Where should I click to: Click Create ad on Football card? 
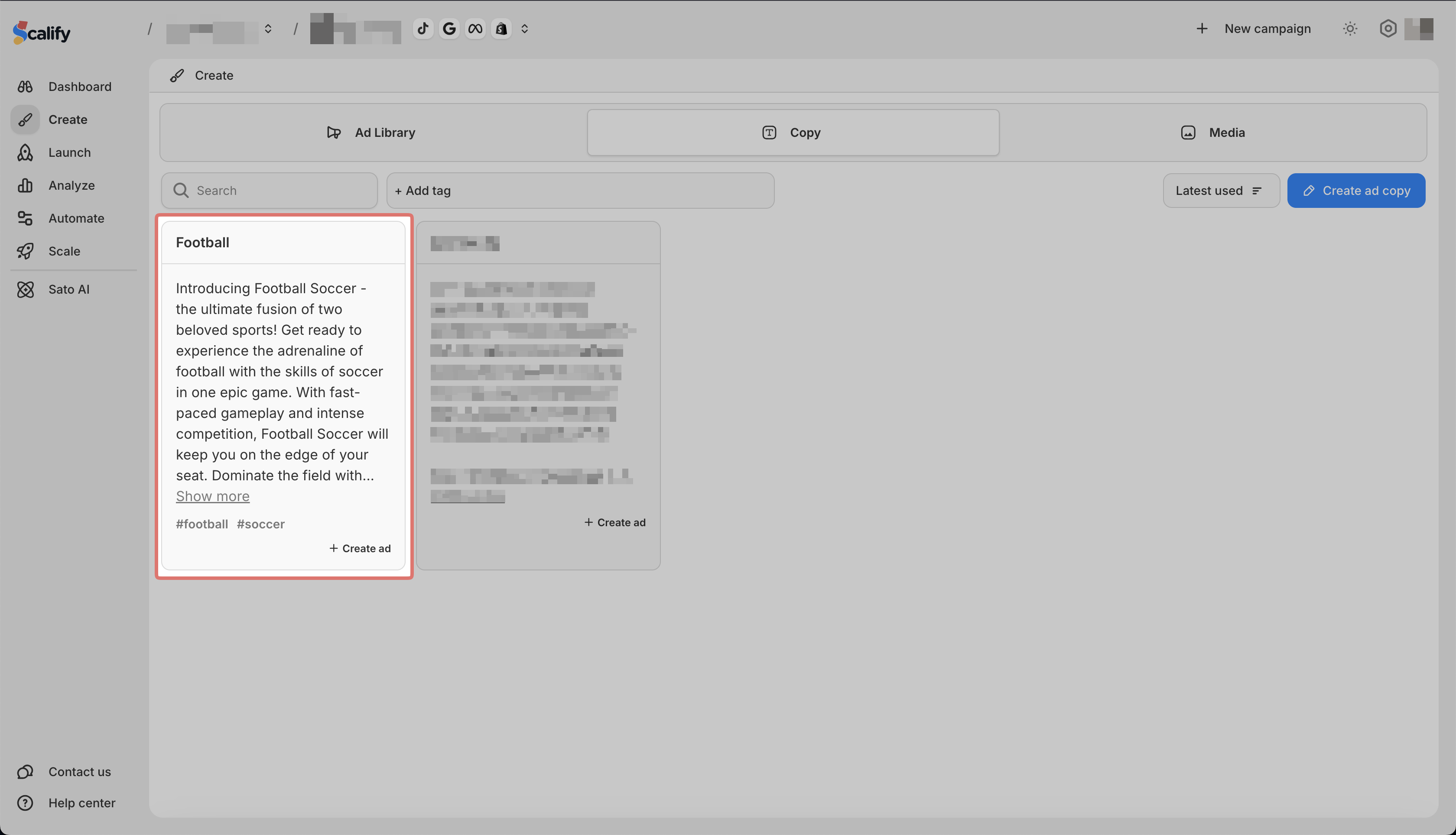click(x=360, y=549)
